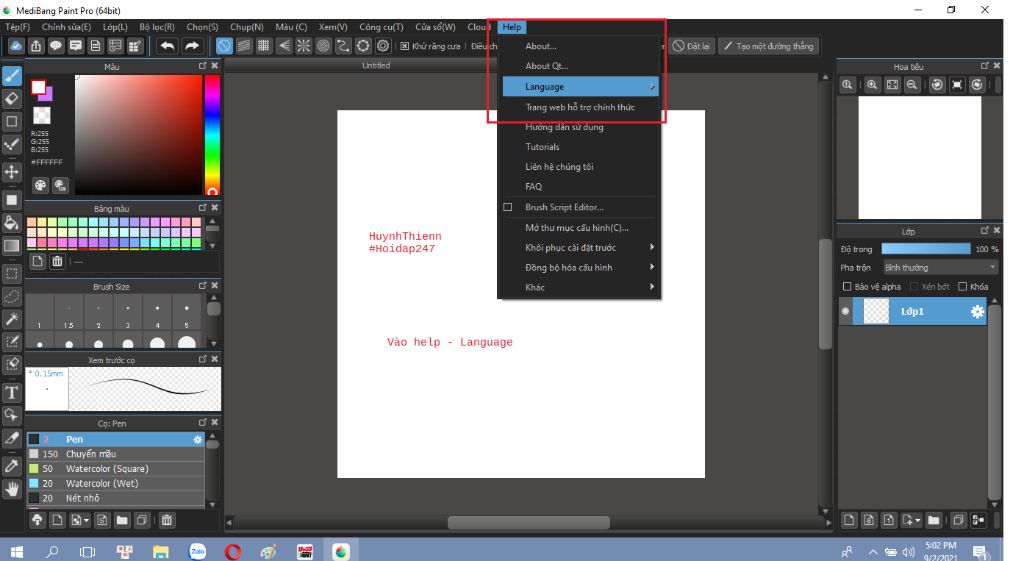
Task: Delete palette color with trash icon
Action: (57, 261)
